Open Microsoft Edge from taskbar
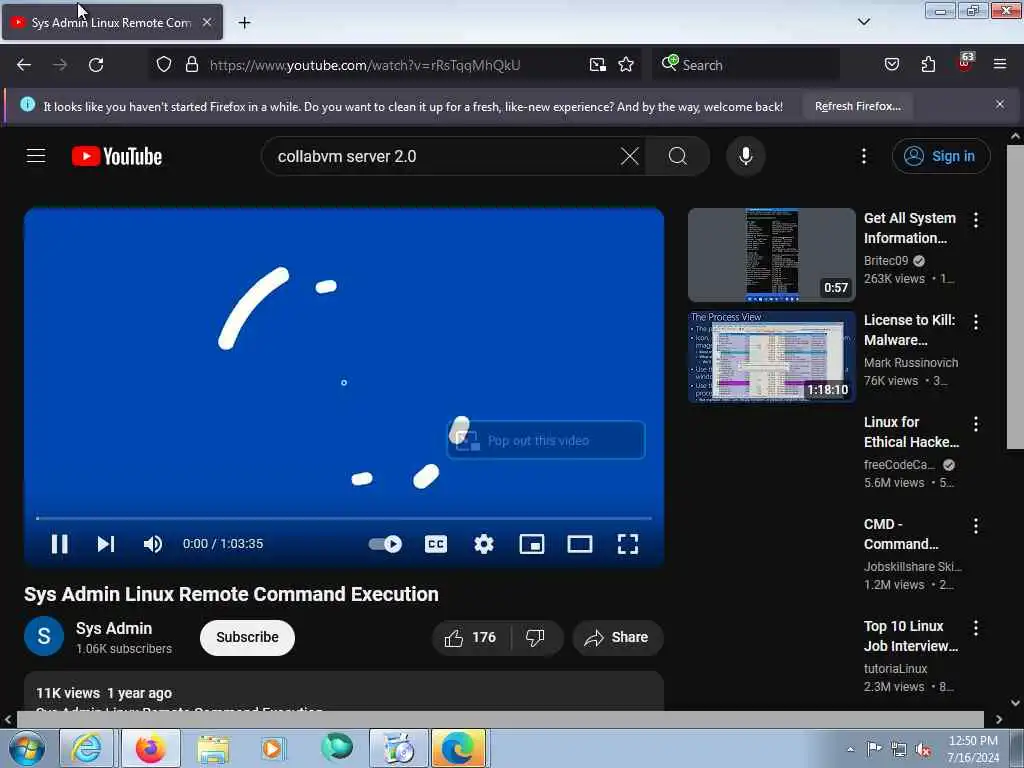The width and height of the screenshot is (1024, 768). pos(458,748)
